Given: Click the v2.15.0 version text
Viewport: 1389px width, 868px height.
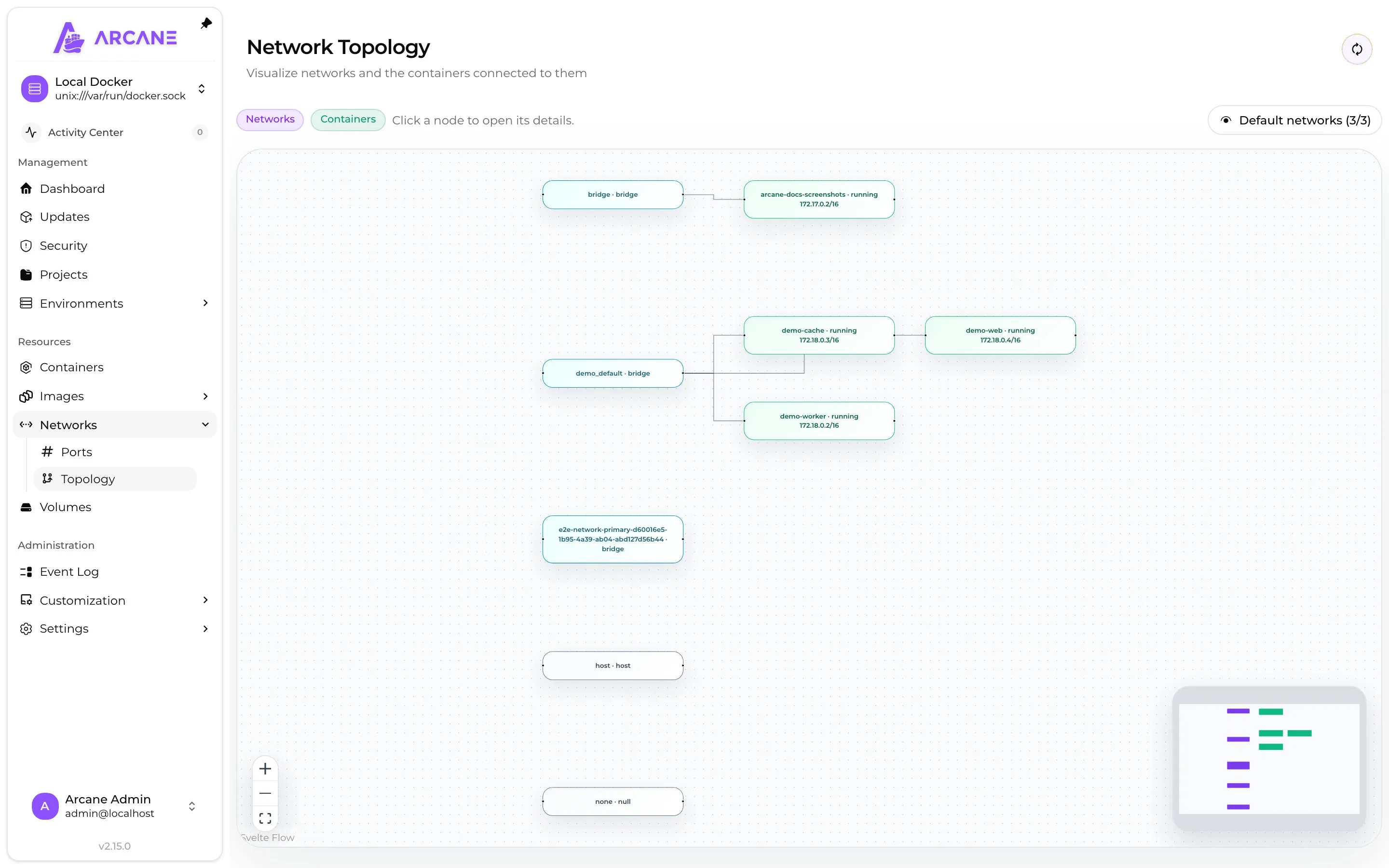Looking at the screenshot, I should tap(114, 846).
